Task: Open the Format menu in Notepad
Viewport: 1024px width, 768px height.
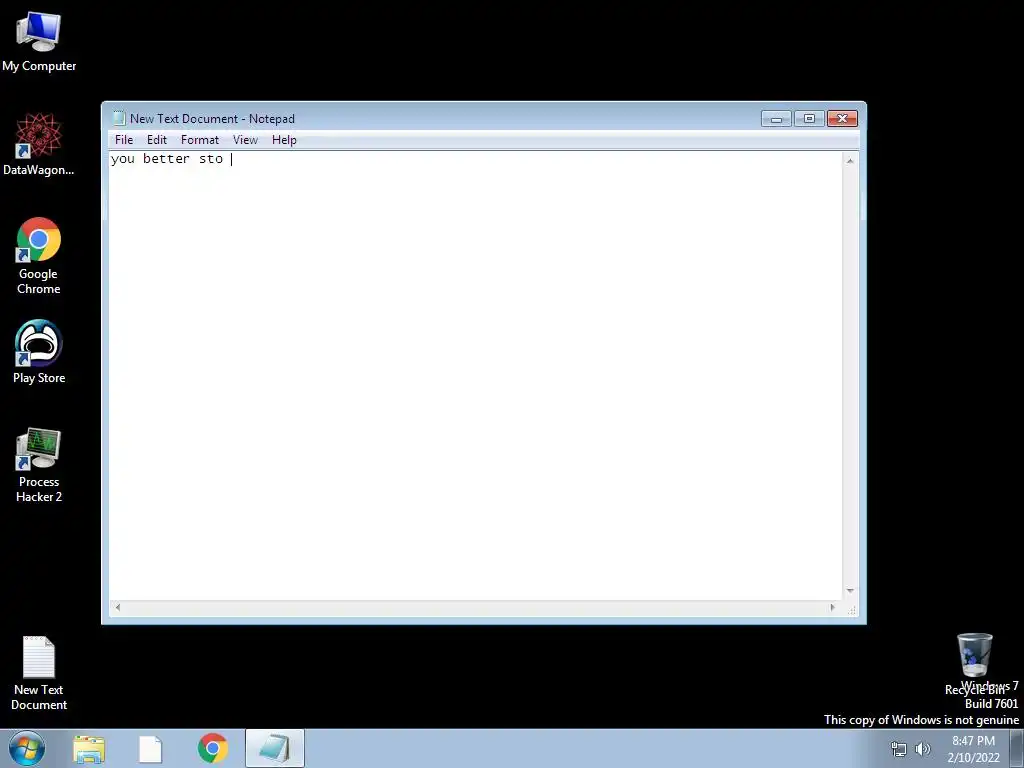Action: (200, 140)
